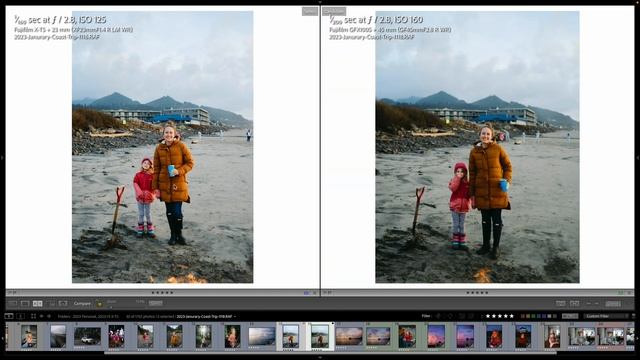Click the filmstrip grid shortcut icon
Viewport: 640px width, 360px height.
click(33, 316)
